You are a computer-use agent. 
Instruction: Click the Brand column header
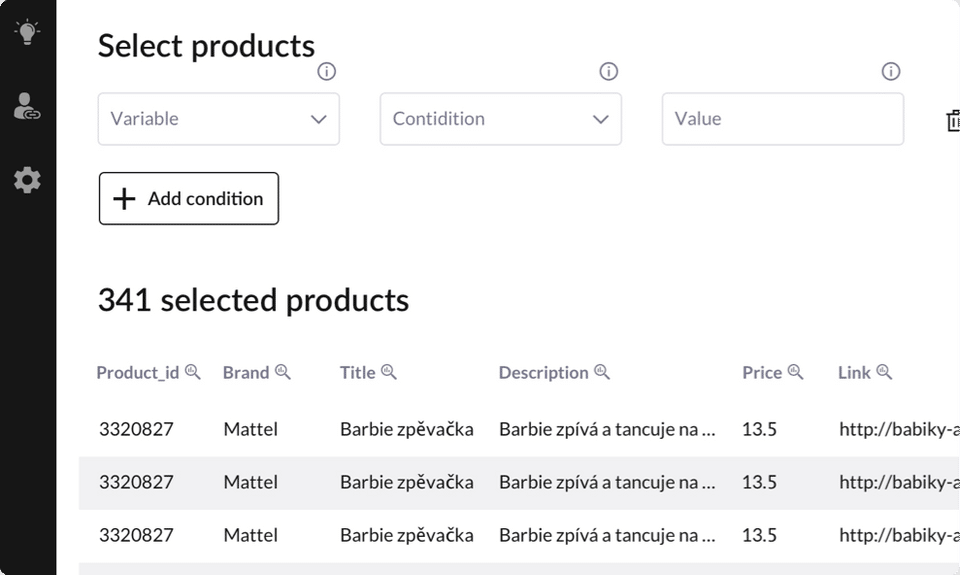click(x=246, y=372)
